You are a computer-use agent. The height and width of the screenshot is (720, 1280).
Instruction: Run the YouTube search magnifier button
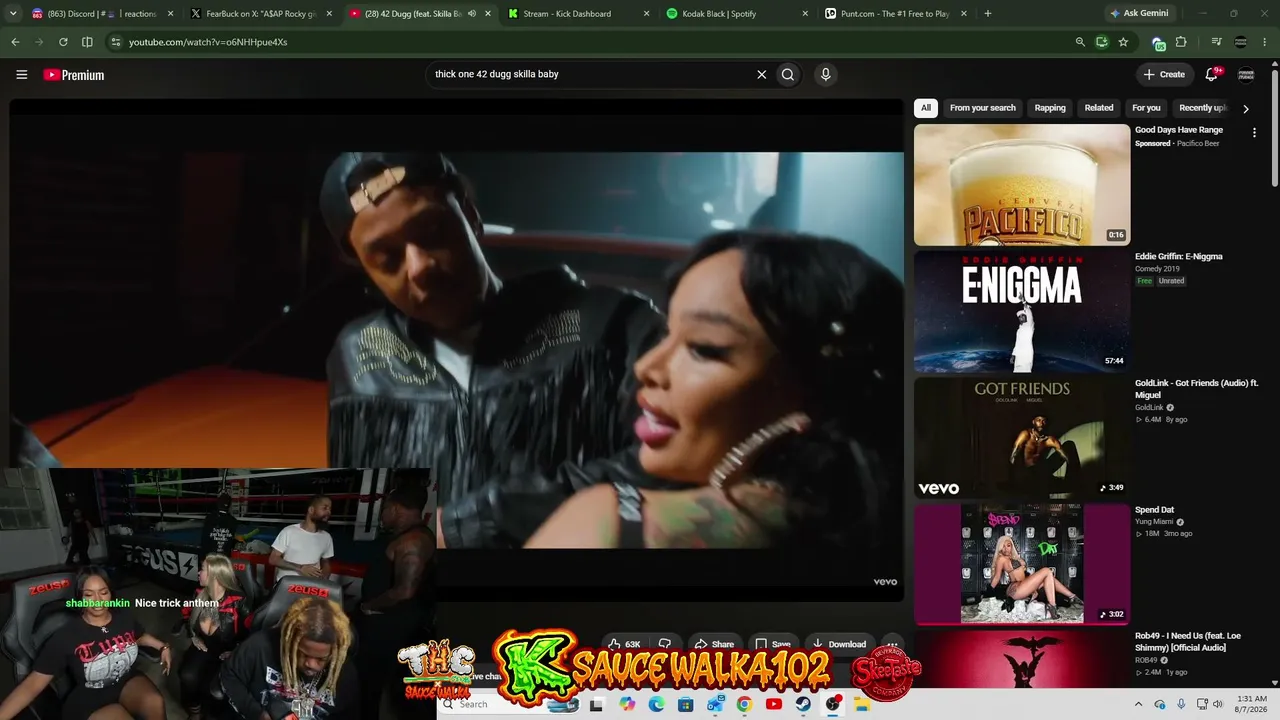coord(788,74)
